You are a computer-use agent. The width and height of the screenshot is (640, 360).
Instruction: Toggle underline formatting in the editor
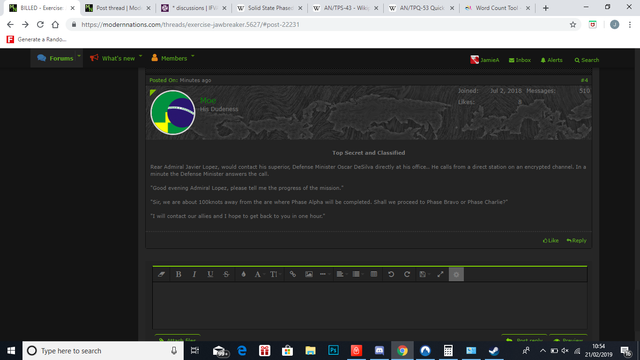[x=210, y=274]
